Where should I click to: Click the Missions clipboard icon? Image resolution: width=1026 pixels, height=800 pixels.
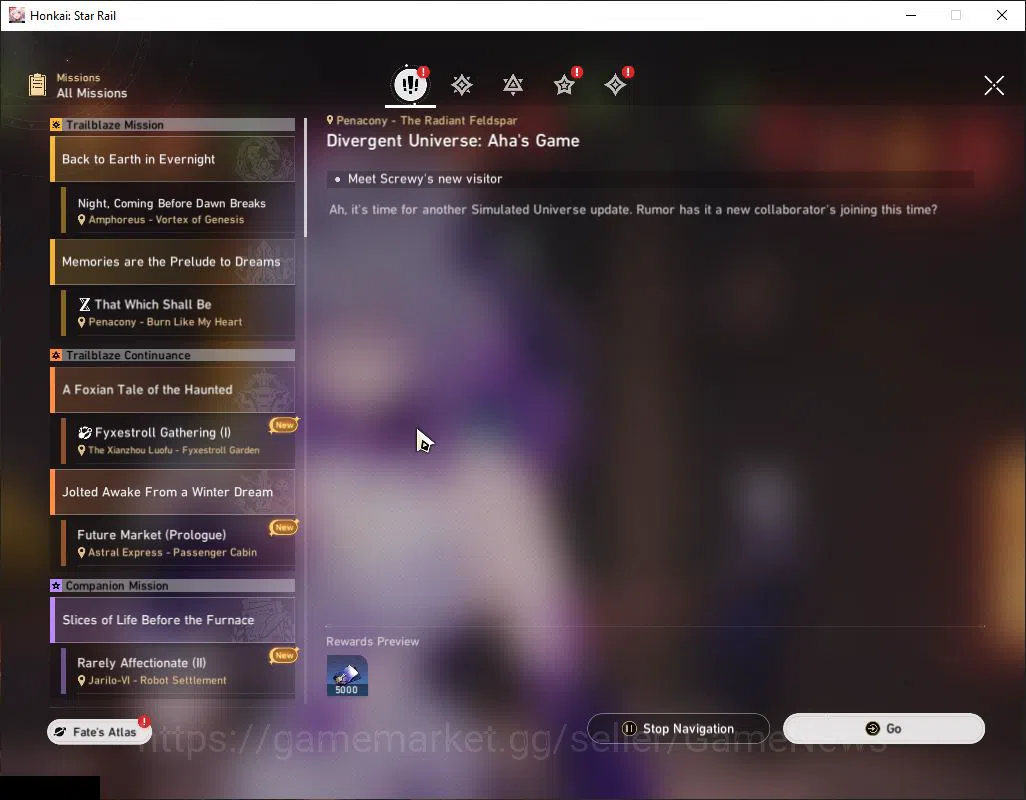coord(38,85)
